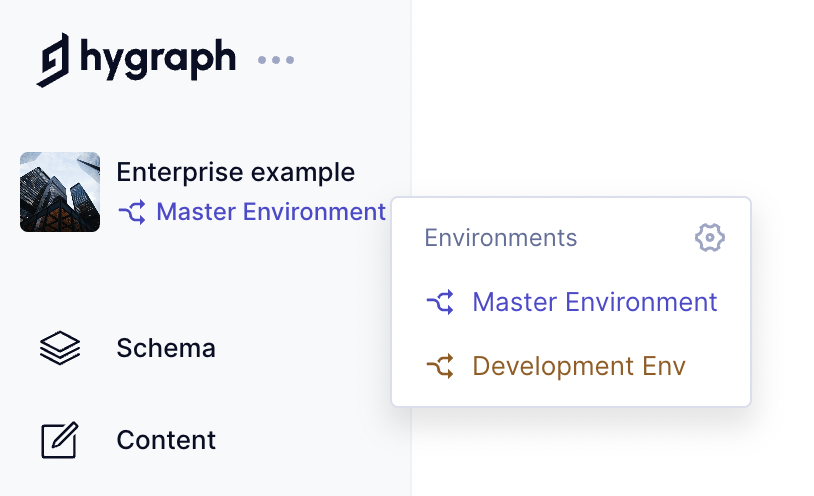Click the Schema layers icon
The width and height of the screenshot is (814, 496).
tap(59, 348)
